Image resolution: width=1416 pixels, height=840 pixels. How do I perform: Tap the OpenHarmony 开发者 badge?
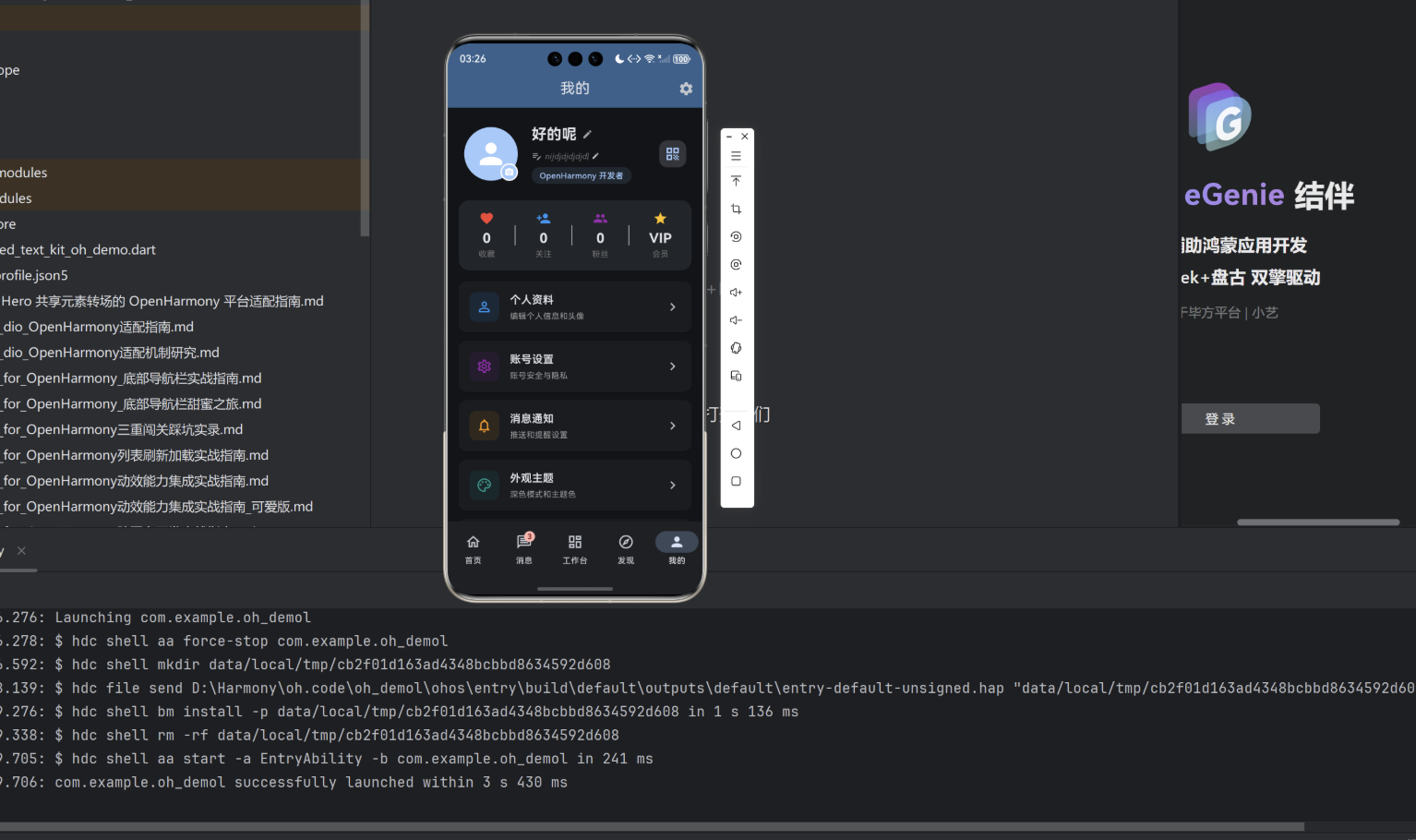[582, 175]
